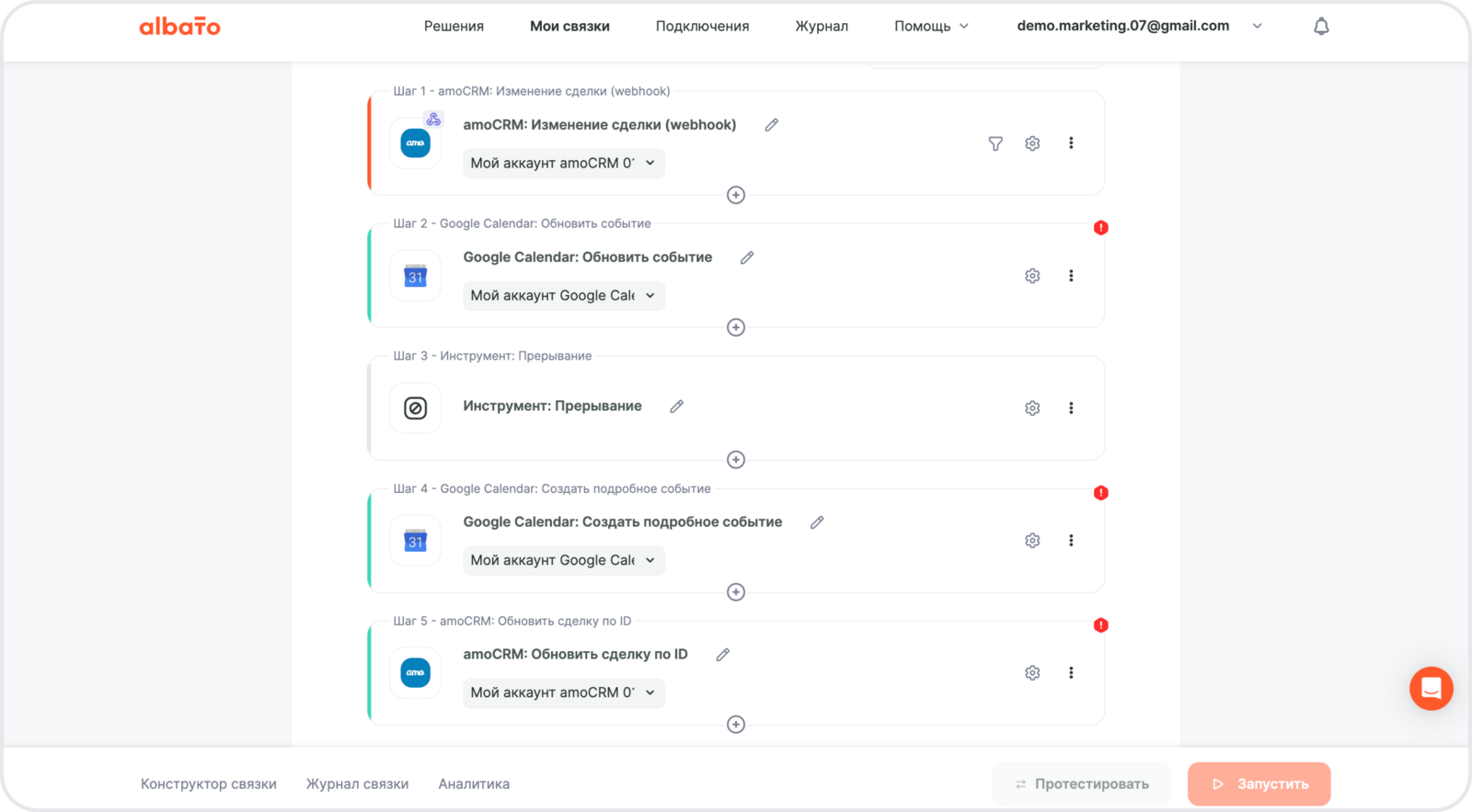Viewport: 1472px width, 812px height.
Task: Open settings gear for Step 1 amoCRM webhook
Action: (x=1032, y=143)
